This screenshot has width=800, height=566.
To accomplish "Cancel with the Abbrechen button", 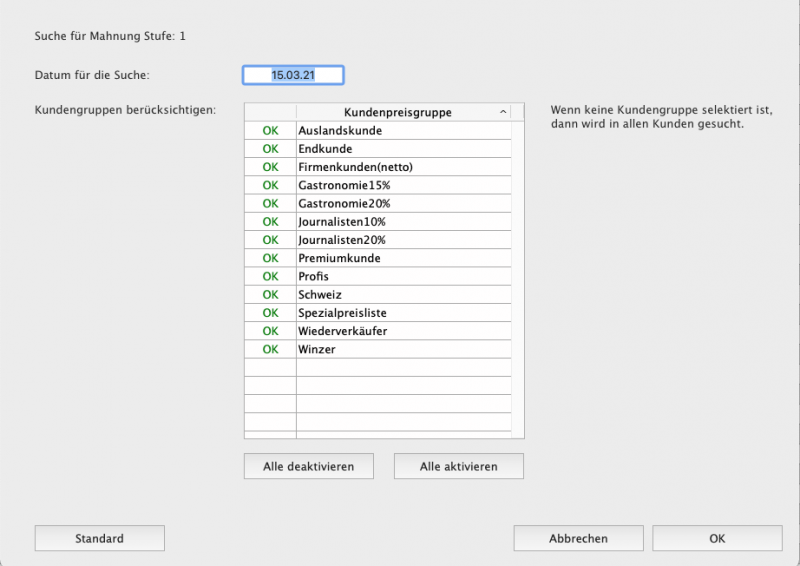I will coord(579,538).
